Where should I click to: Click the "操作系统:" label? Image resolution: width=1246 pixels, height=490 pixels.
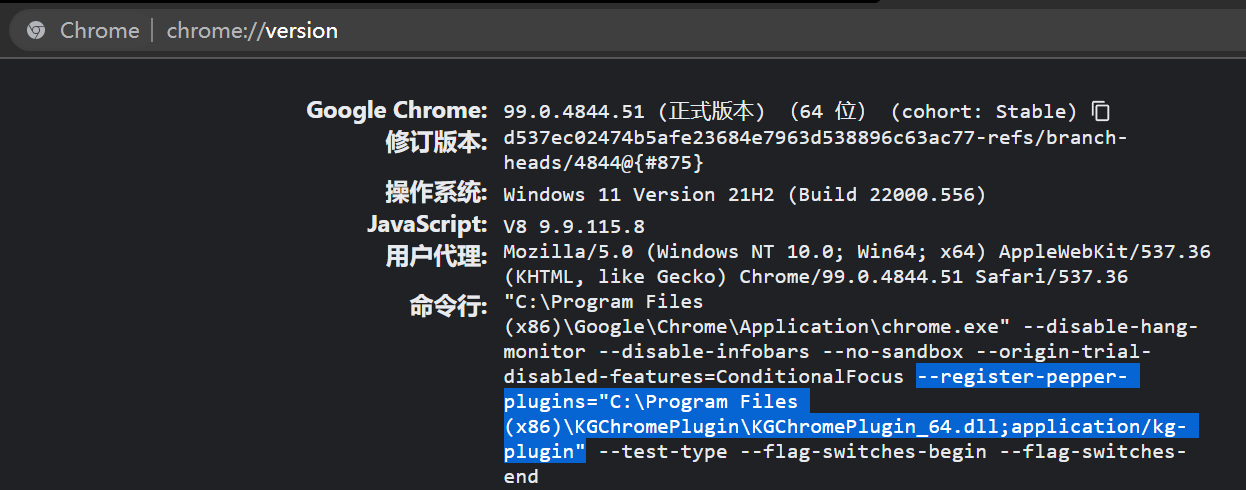tap(437, 192)
